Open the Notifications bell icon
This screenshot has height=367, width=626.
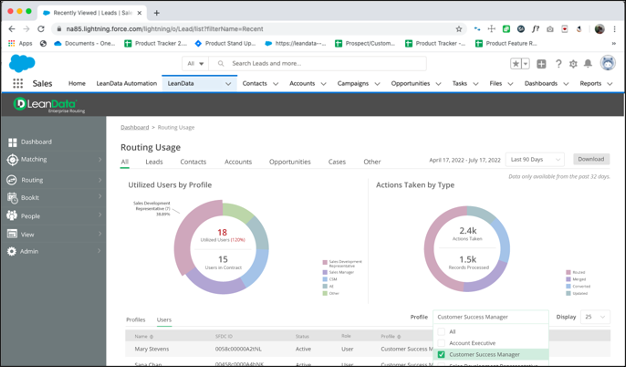[588, 63]
